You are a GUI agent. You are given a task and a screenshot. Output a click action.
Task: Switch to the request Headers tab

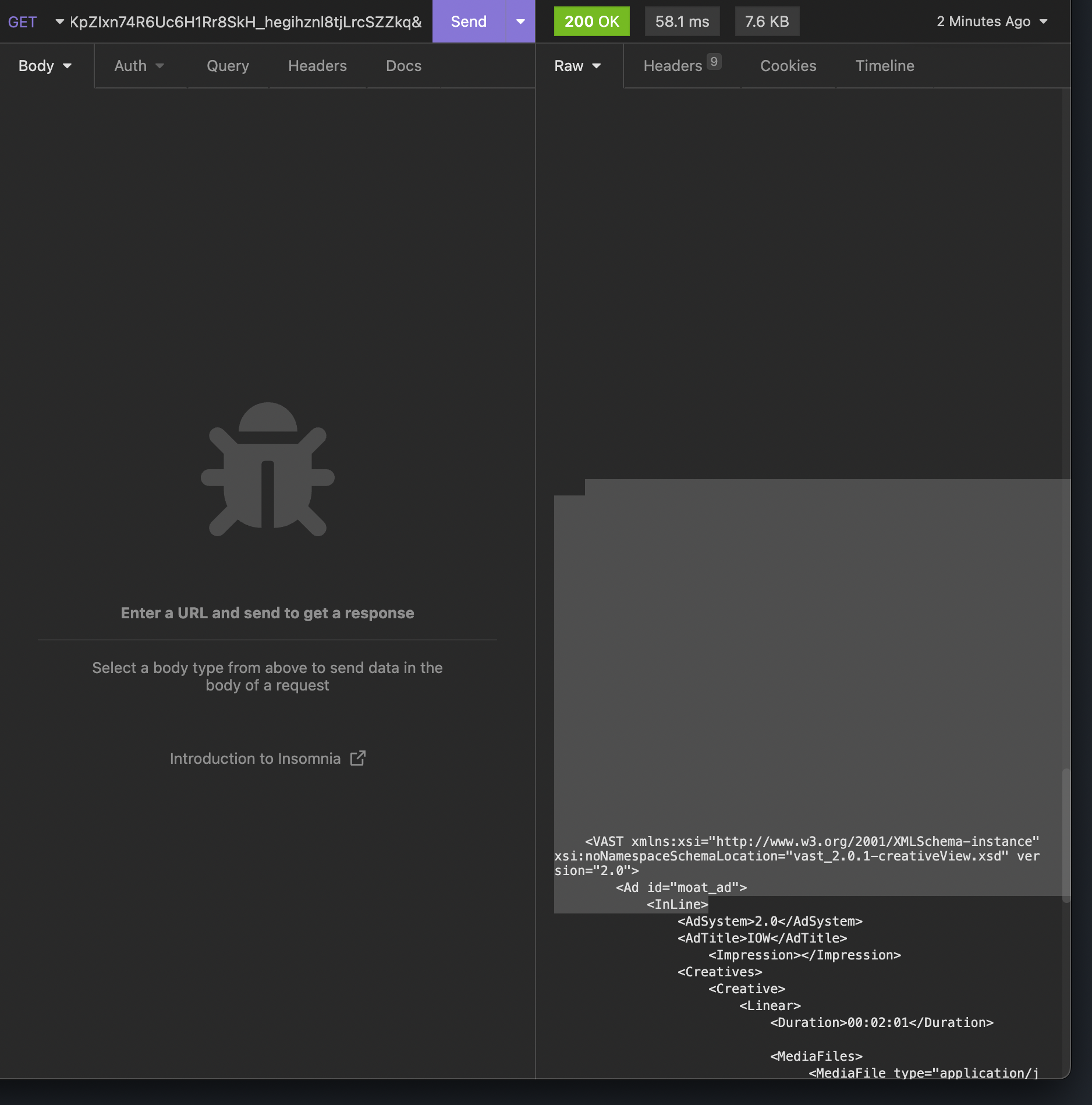coord(317,66)
